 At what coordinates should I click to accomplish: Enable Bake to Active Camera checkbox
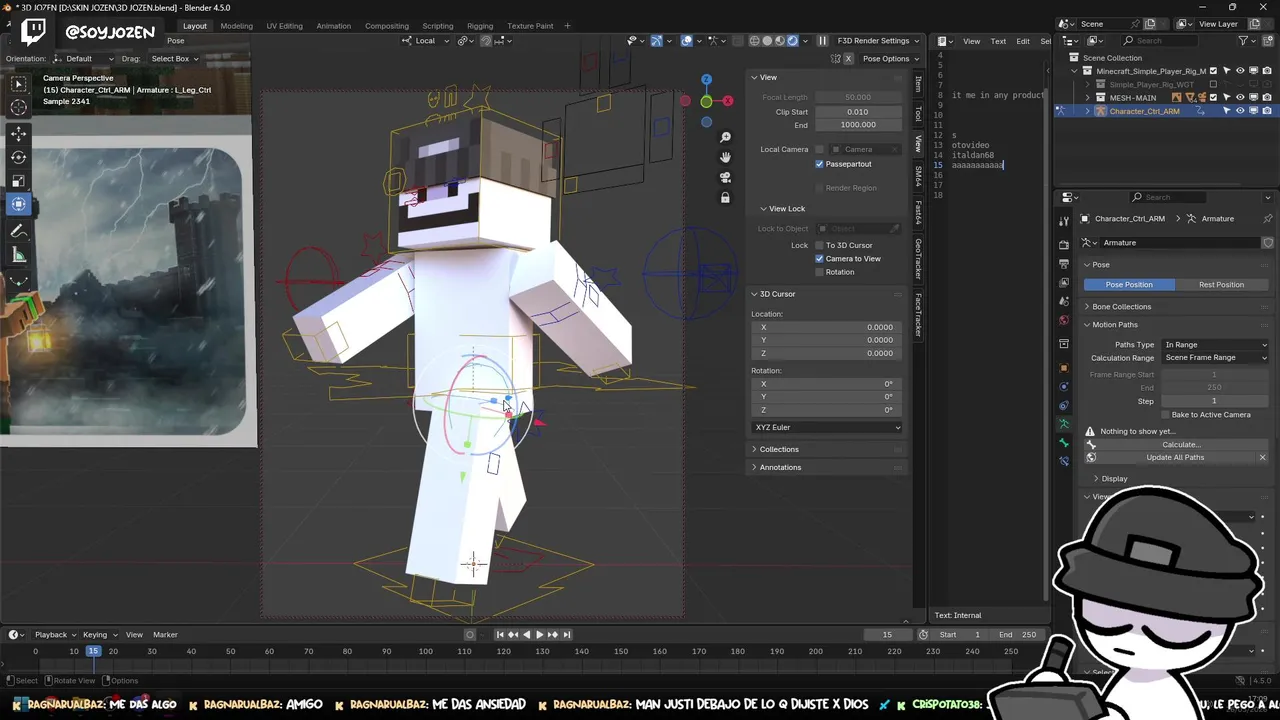[1165, 415]
